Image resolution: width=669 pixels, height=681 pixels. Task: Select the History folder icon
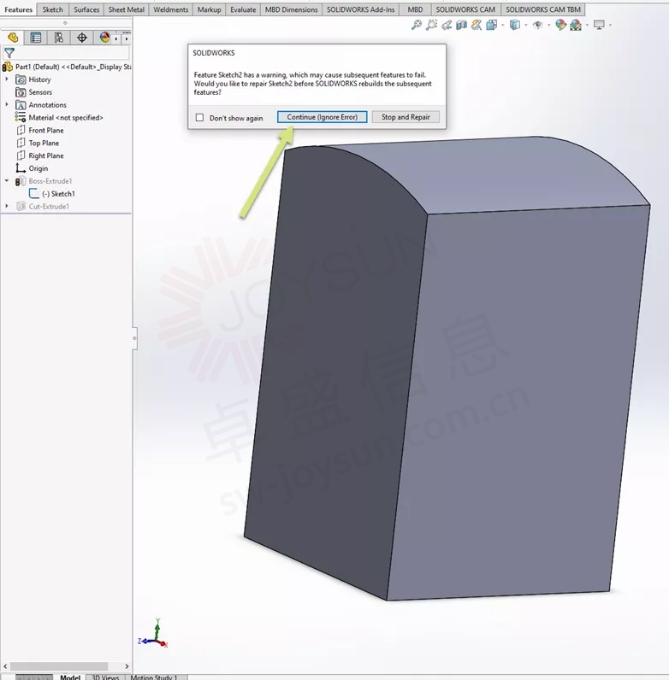coord(20,79)
